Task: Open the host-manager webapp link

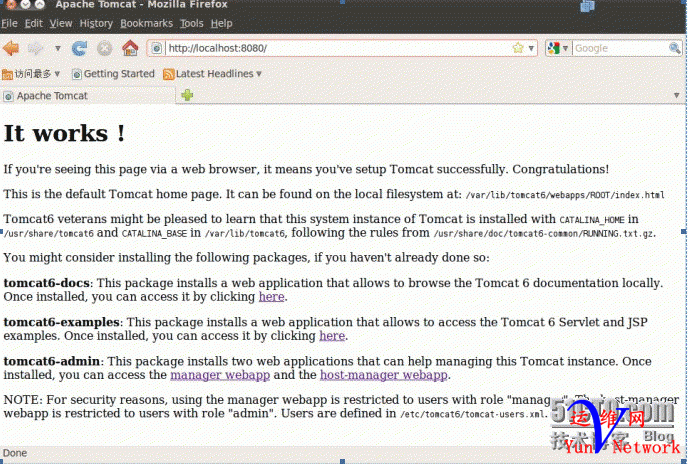Action: pyautogui.click(x=383, y=375)
